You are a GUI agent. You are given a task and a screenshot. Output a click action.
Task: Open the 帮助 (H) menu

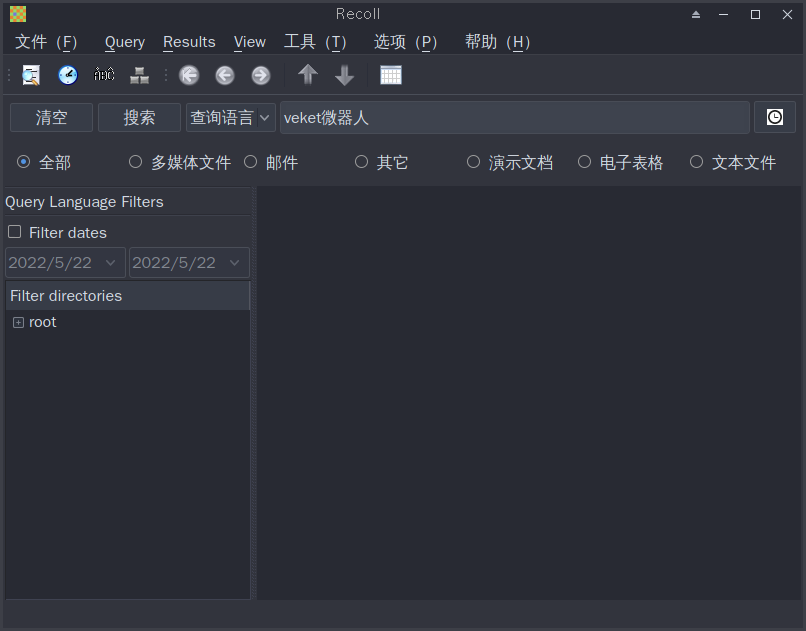[x=497, y=42]
